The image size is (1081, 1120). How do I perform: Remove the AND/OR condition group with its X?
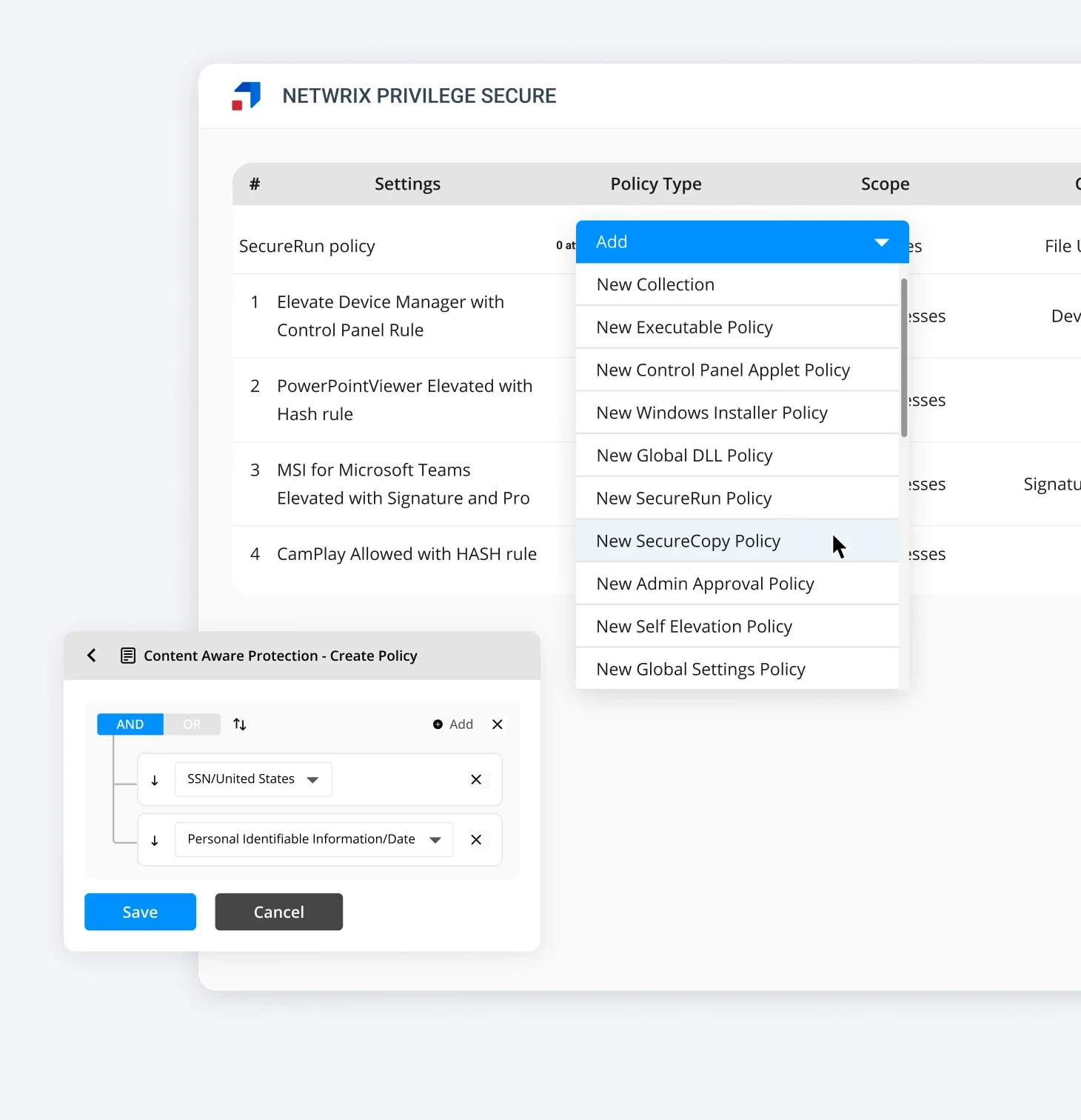(498, 724)
